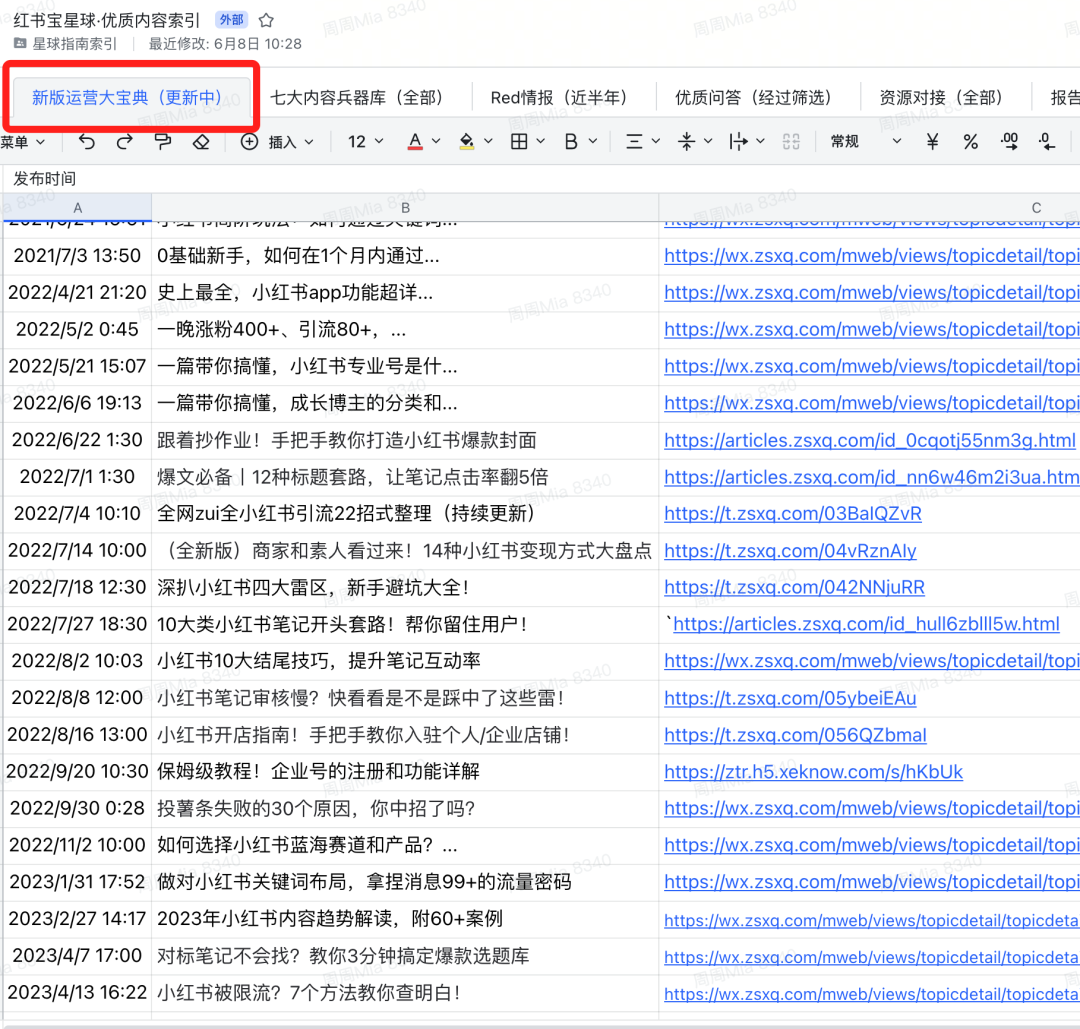Select cell 小红书被限流？7个方法教你查明白！

click(x=405, y=992)
